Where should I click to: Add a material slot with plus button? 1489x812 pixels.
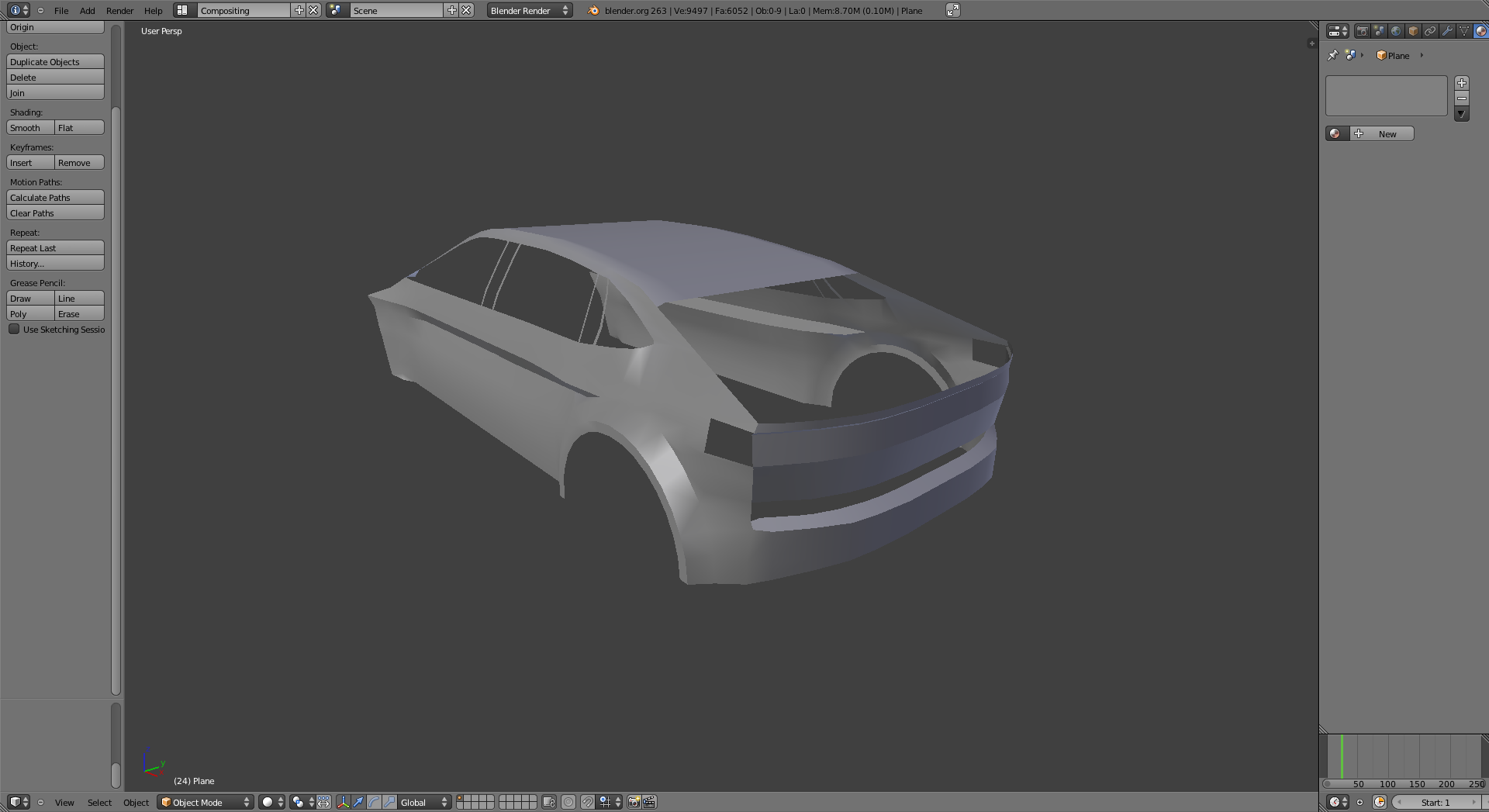[x=1462, y=83]
